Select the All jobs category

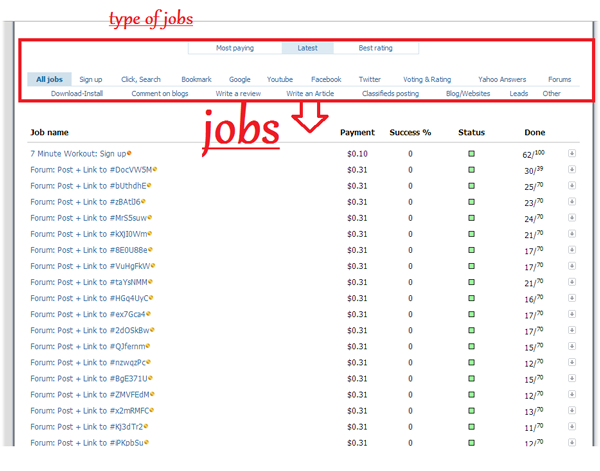(49, 79)
